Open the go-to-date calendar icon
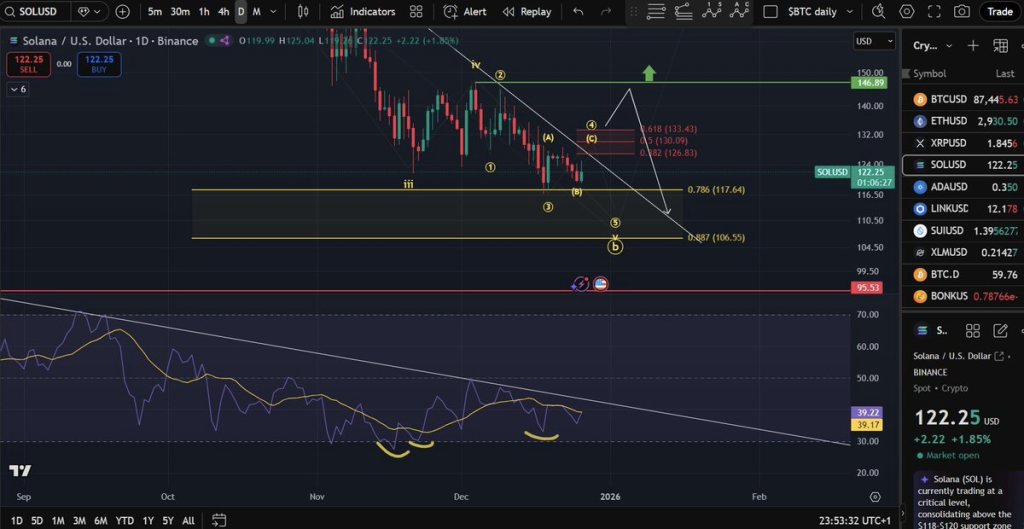 219,521
